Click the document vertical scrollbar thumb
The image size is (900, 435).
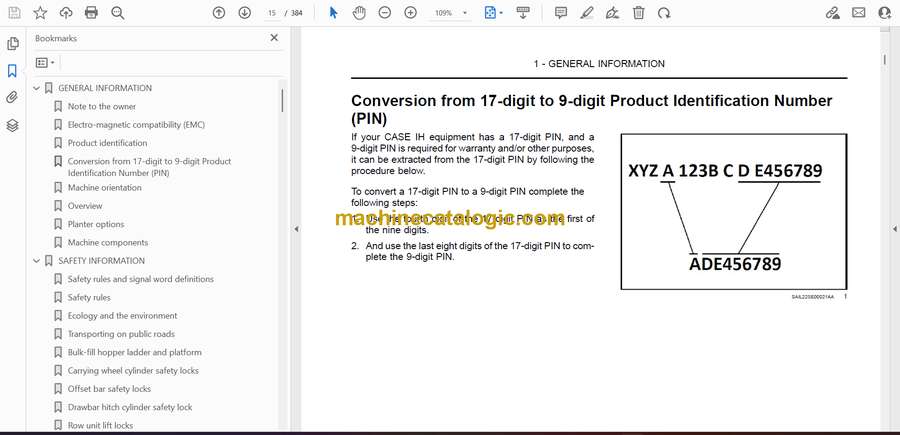pyautogui.click(x=885, y=60)
